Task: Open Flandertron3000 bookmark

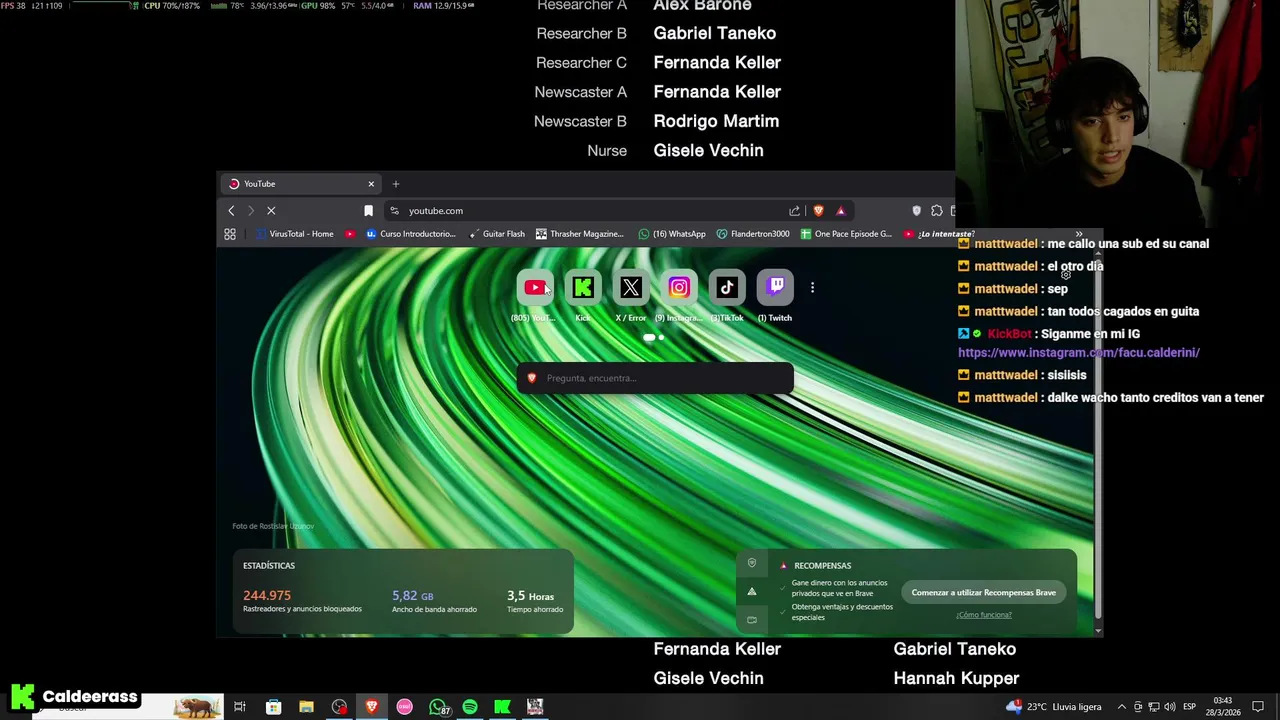Action: coord(752,234)
